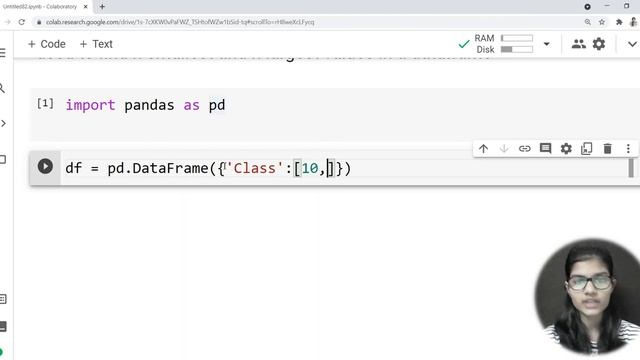
Task: Open the table of contents sidebar icon
Action: click(x=3, y=53)
